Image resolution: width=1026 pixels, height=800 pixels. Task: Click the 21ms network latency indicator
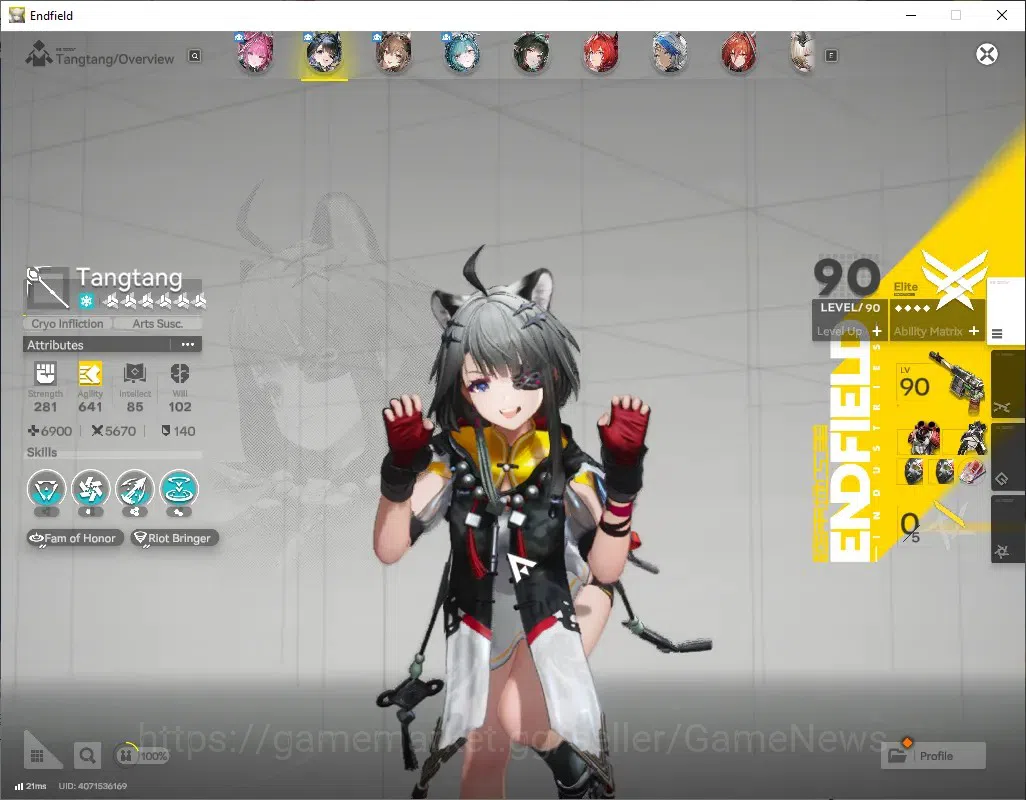(31, 786)
